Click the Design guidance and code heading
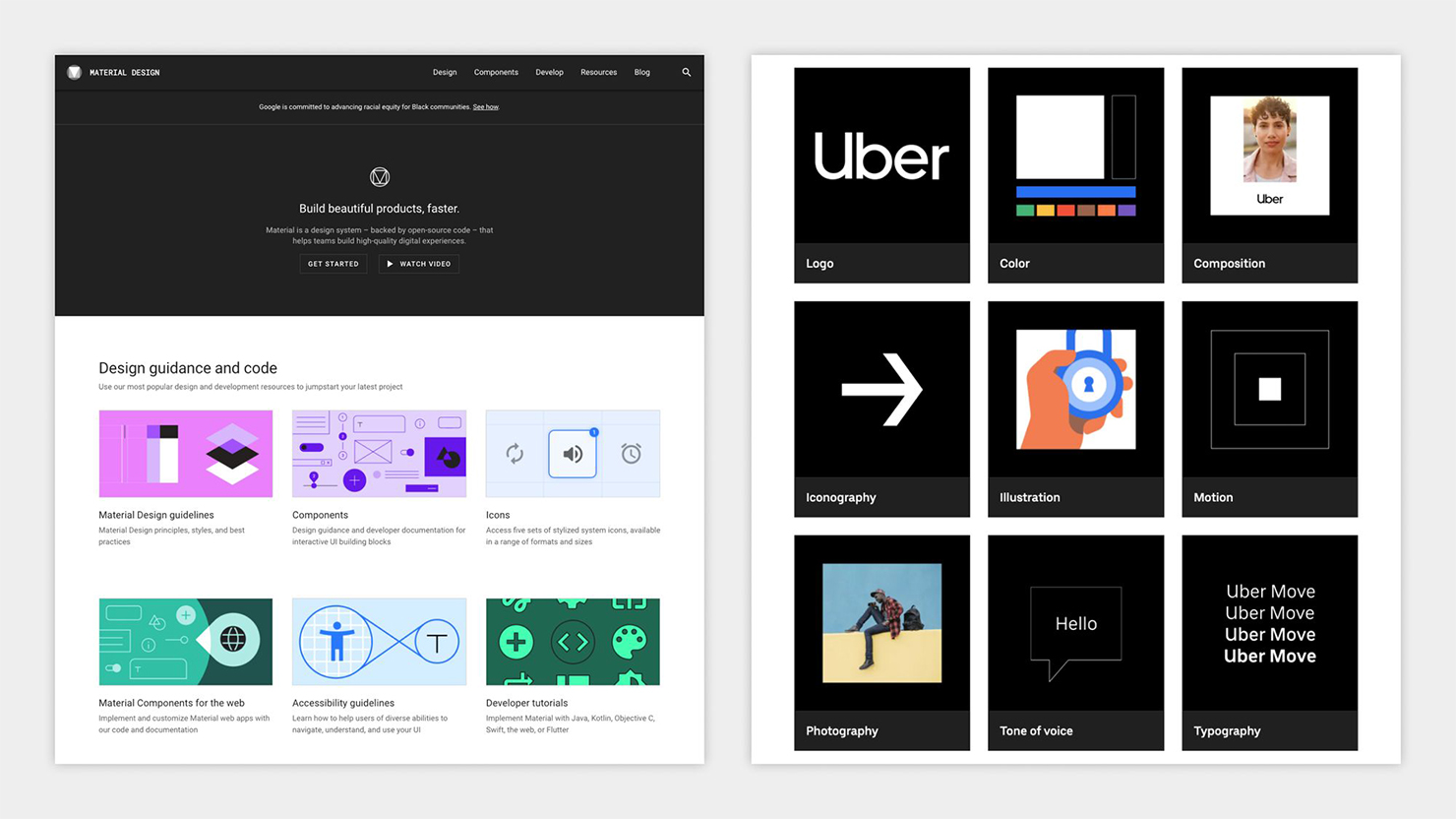The width and height of the screenshot is (1456, 819). (188, 368)
